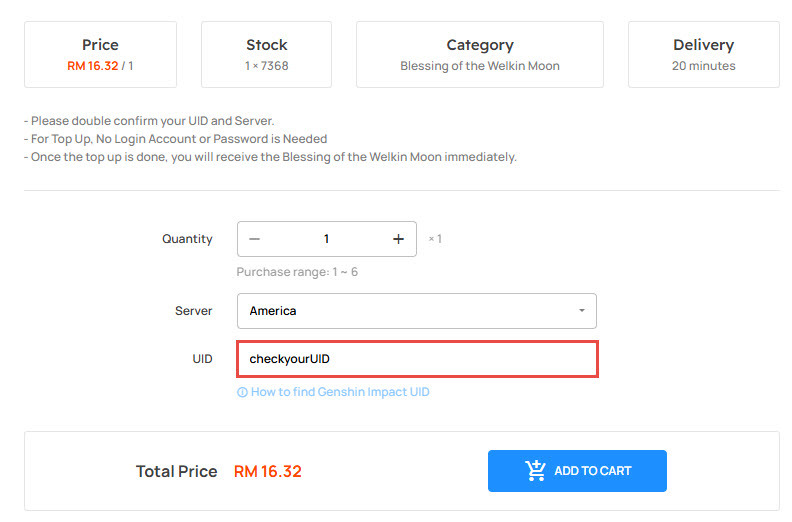Image resolution: width=792 pixels, height=522 pixels.
Task: Click the red RM 16.32 total price
Action: click(268, 471)
